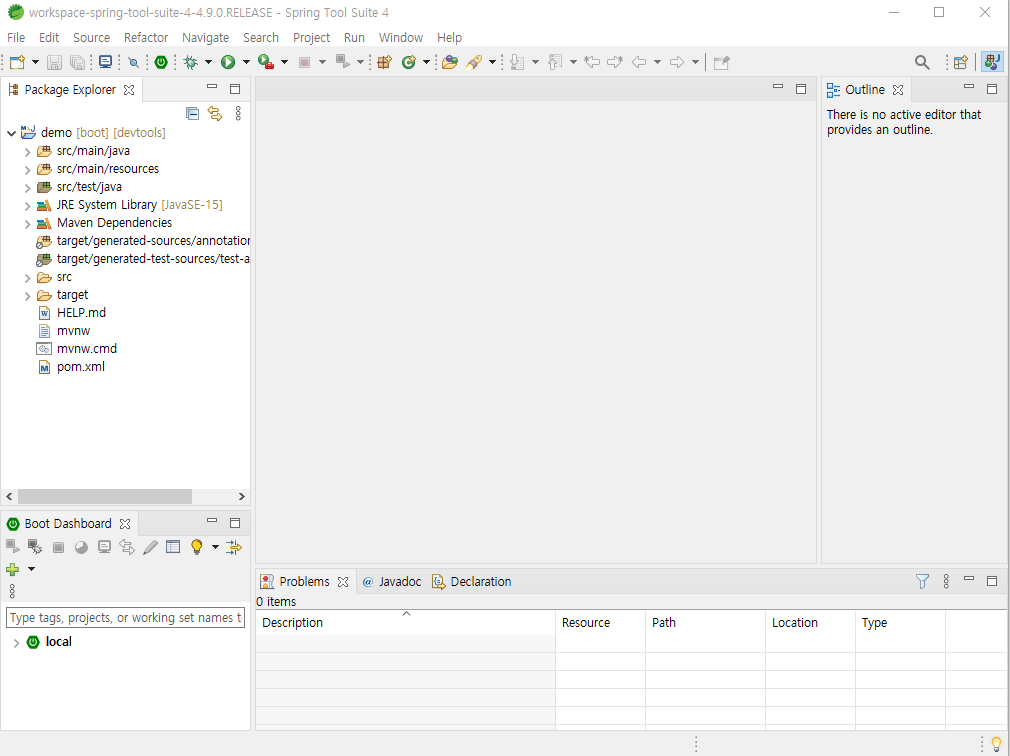Viewport: 1010px width, 756px height.
Task: Close the Boot Dashboard tab
Action: click(x=125, y=524)
